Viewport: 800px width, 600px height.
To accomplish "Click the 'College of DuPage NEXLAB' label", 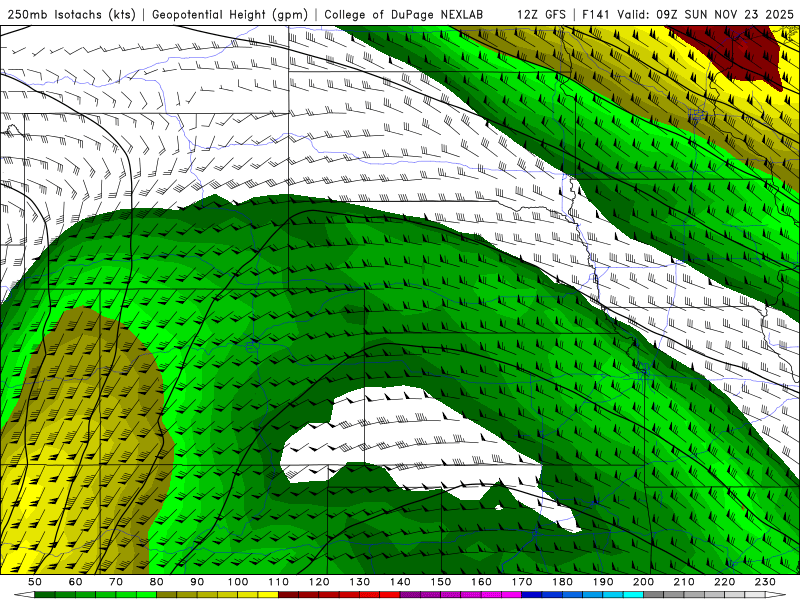I will tap(404, 14).
